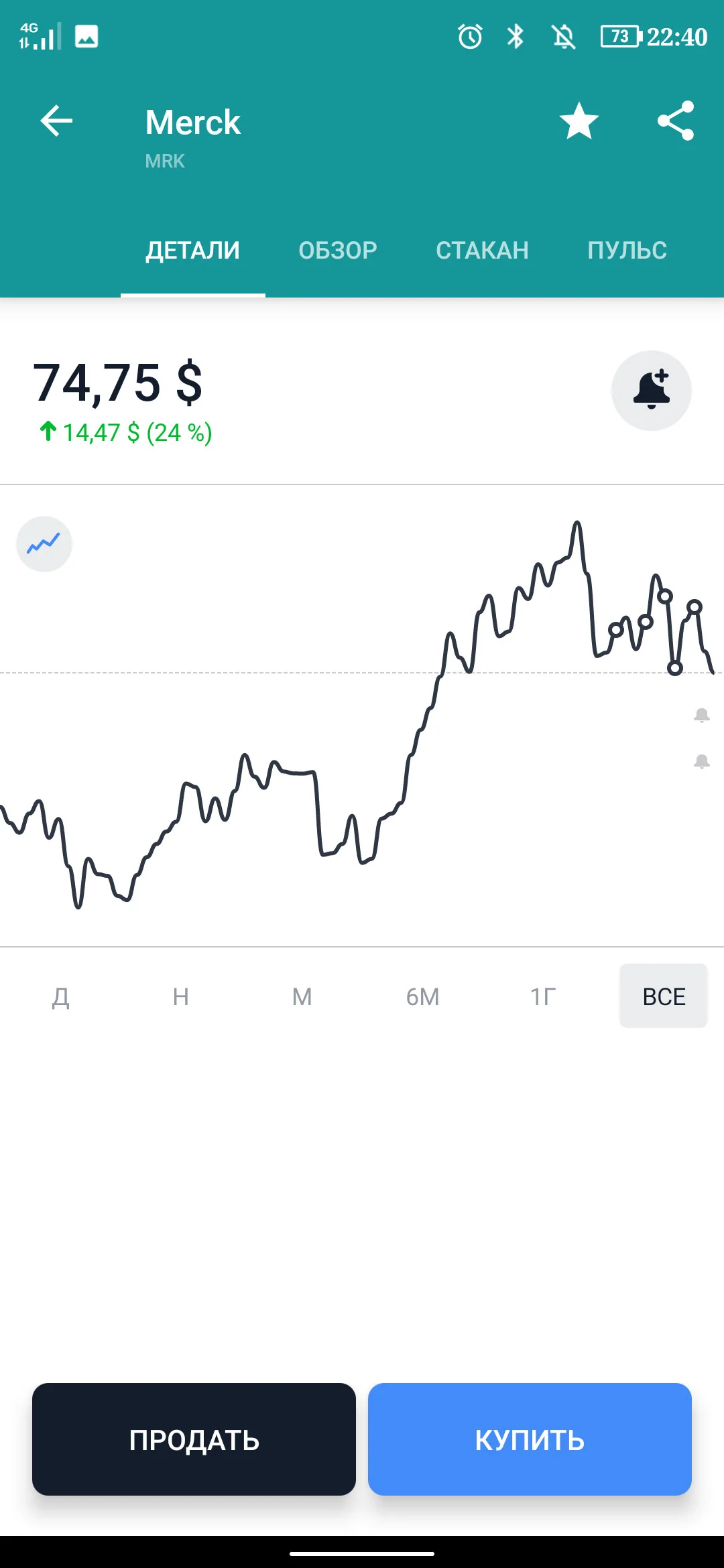Select the ДЕТАЛИ tab
The image size is (724, 1568).
pos(193,251)
